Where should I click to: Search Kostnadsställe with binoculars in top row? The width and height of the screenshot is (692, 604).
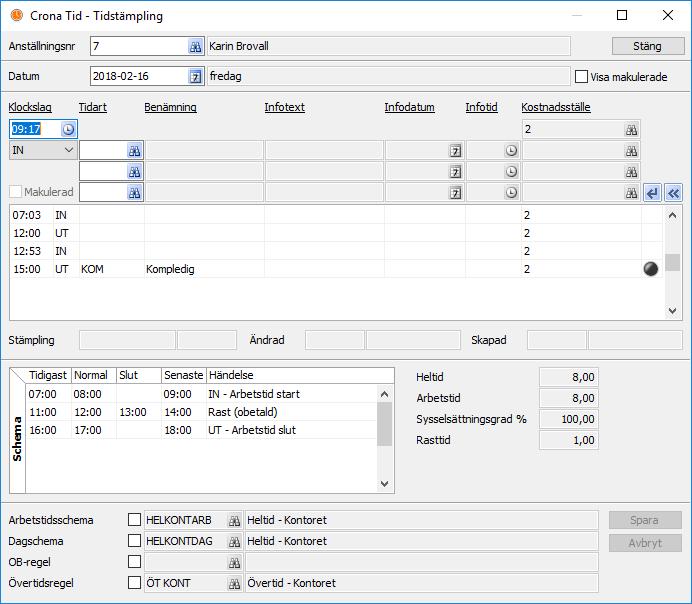[631, 129]
